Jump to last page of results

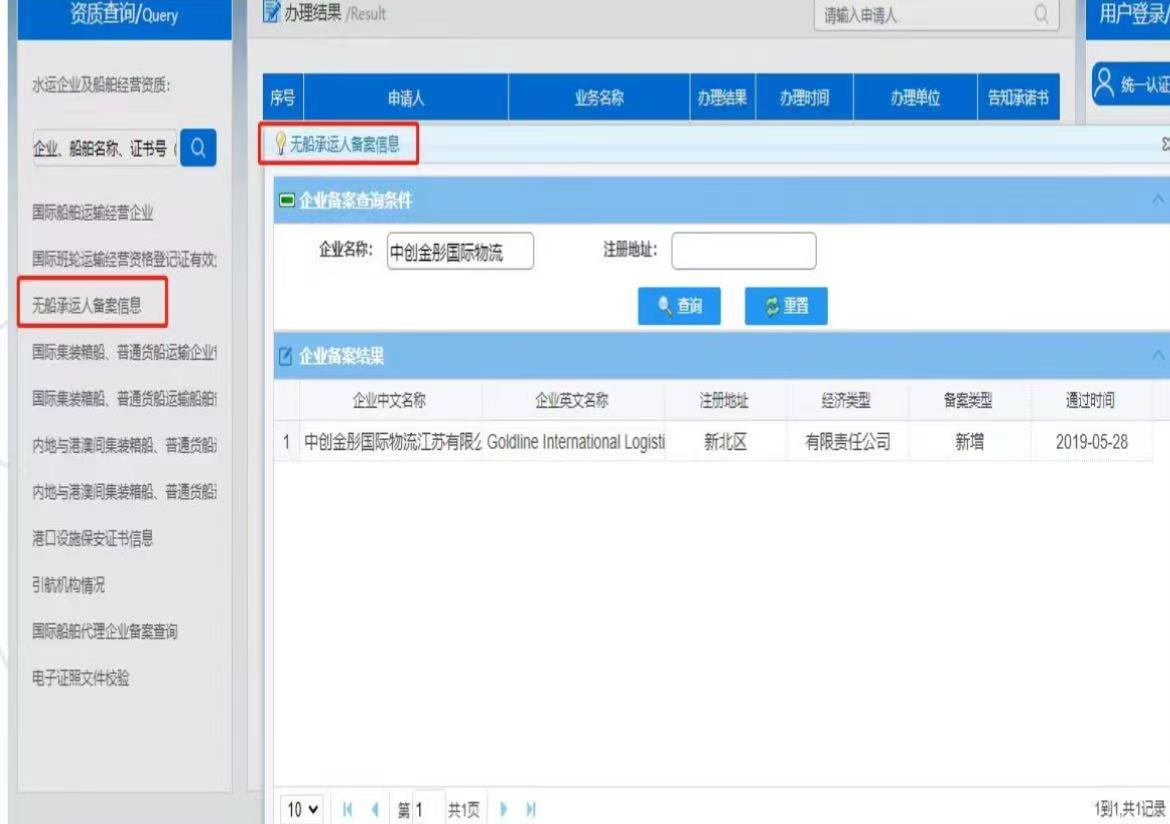tap(531, 808)
